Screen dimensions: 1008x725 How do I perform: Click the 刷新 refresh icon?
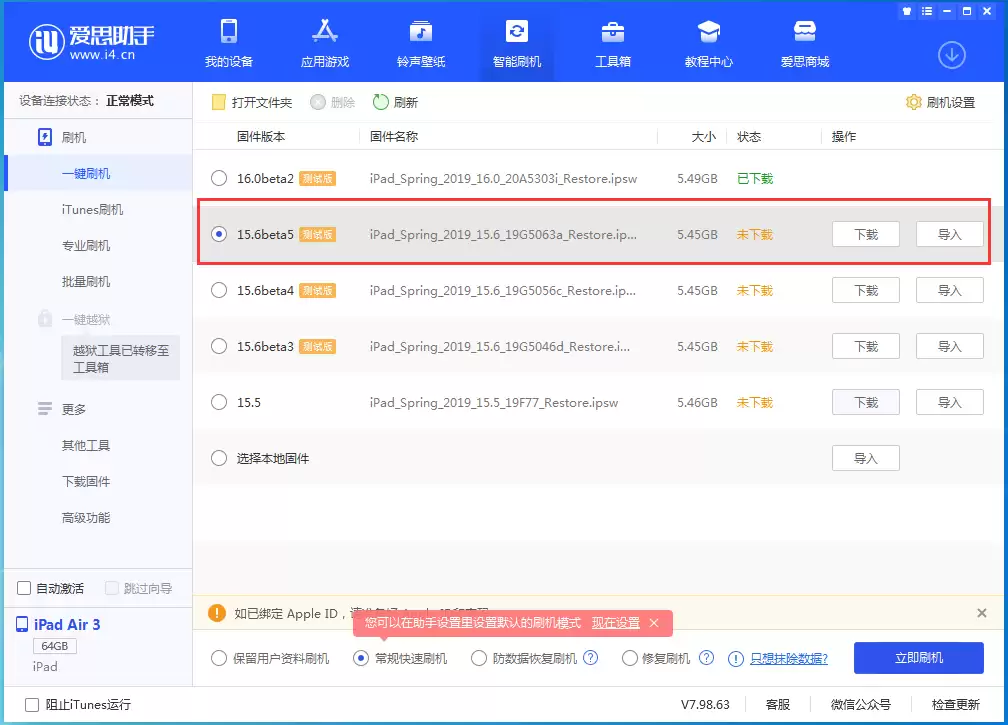(381, 102)
